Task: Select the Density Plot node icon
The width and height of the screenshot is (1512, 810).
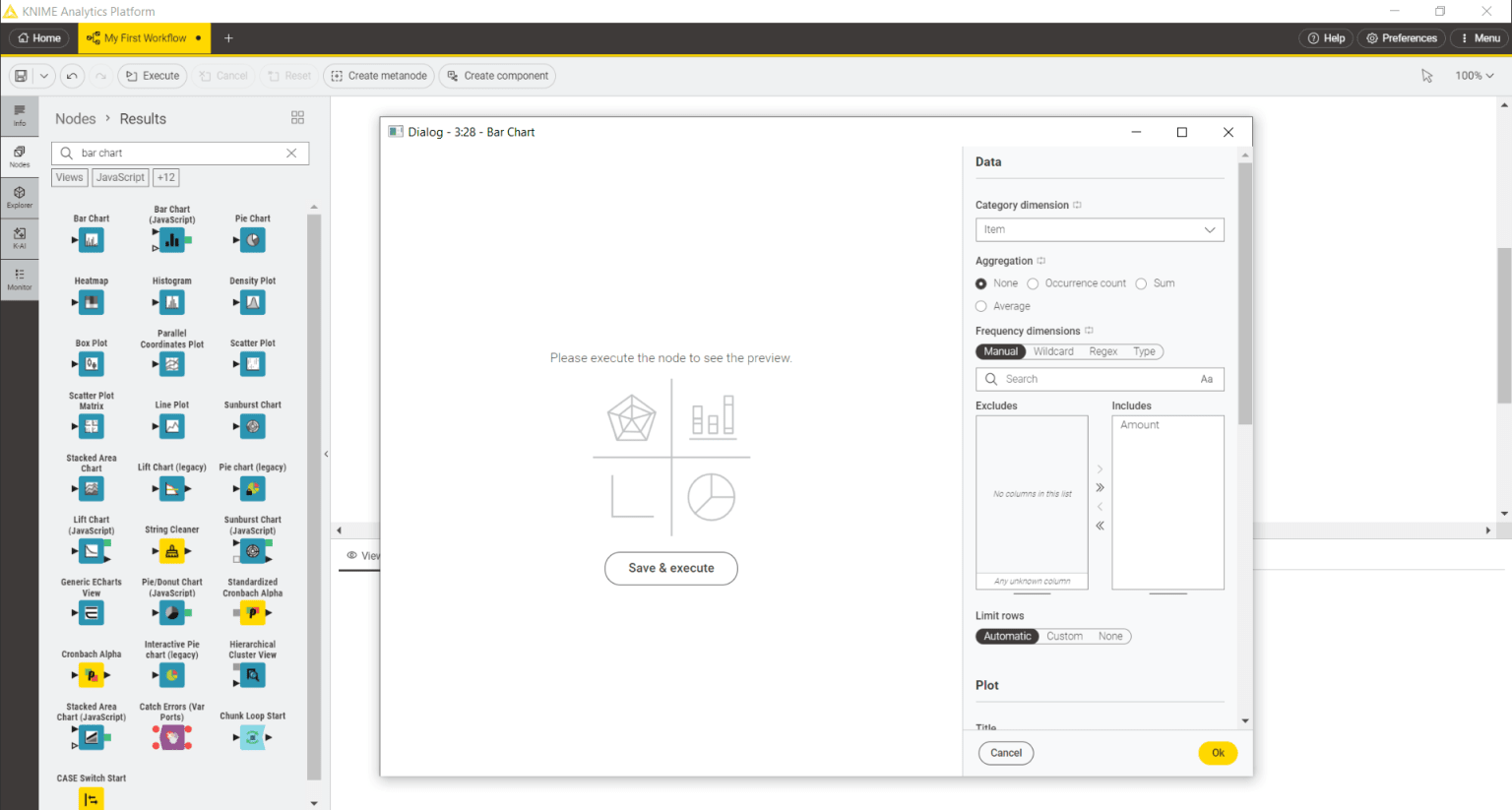Action: click(x=253, y=302)
